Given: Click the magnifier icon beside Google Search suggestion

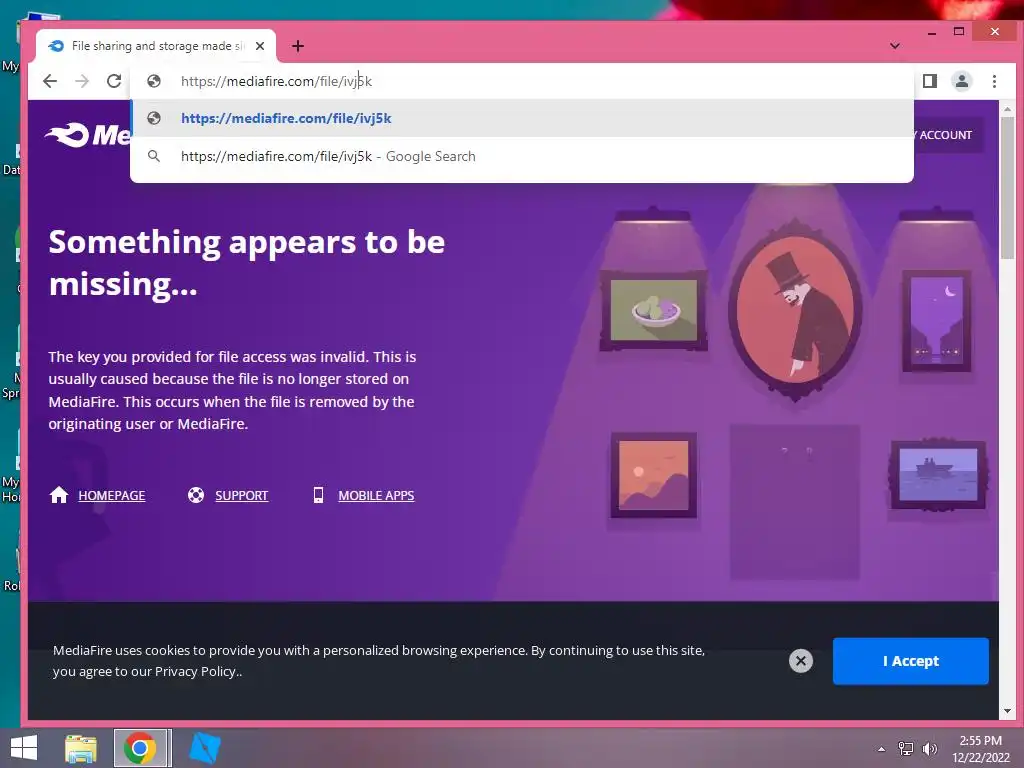Looking at the screenshot, I should point(153,156).
